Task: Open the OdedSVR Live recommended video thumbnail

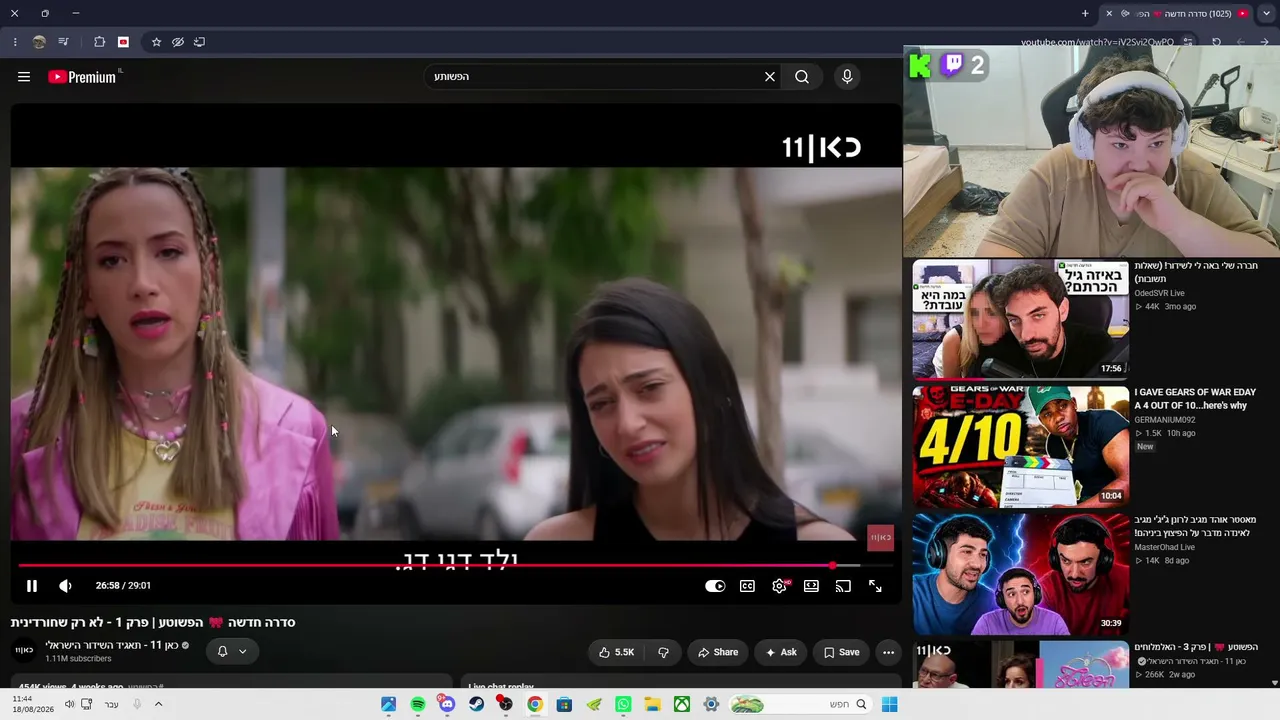Action: coord(1020,319)
